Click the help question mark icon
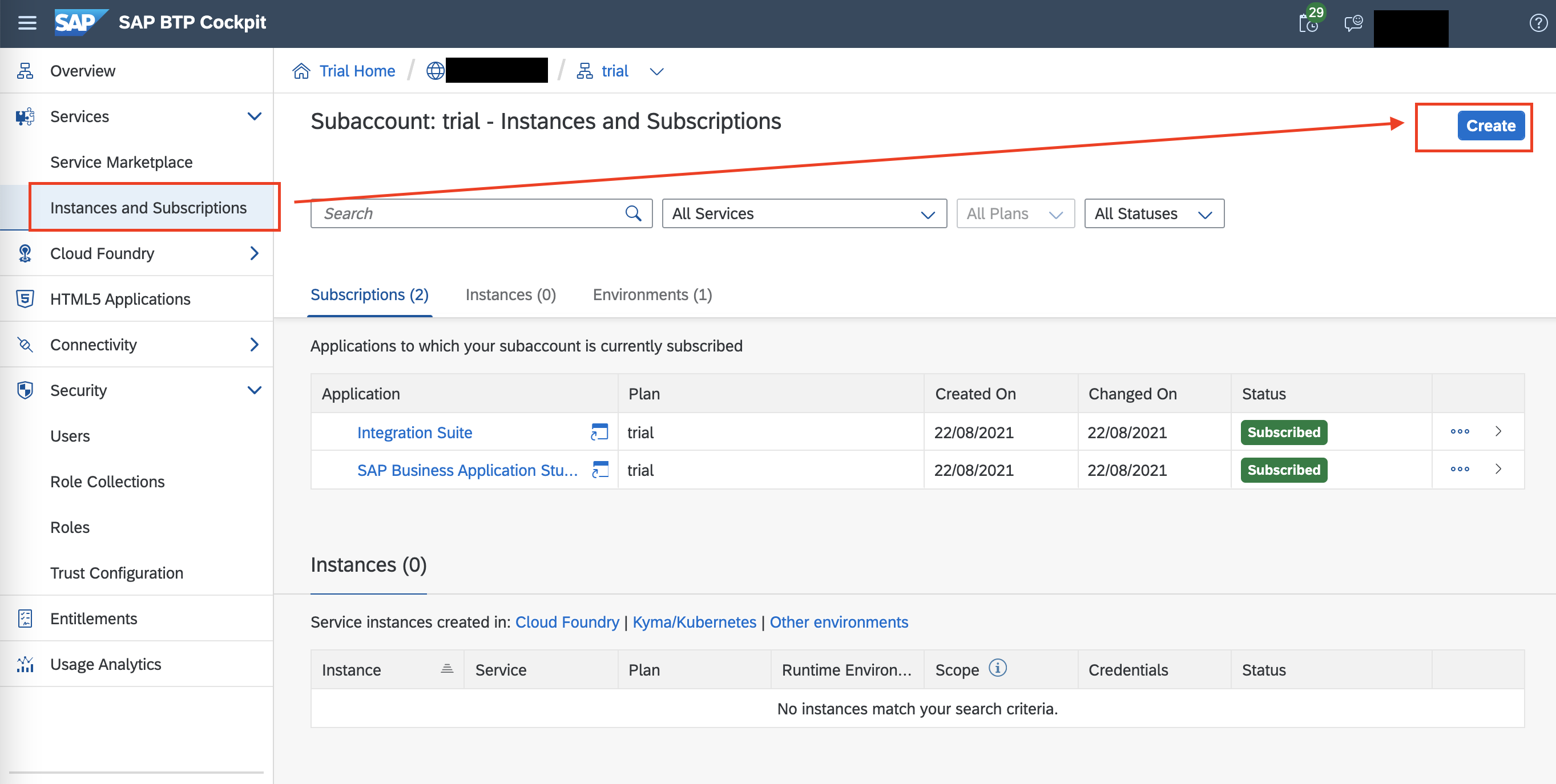The height and width of the screenshot is (784, 1556). [x=1537, y=23]
